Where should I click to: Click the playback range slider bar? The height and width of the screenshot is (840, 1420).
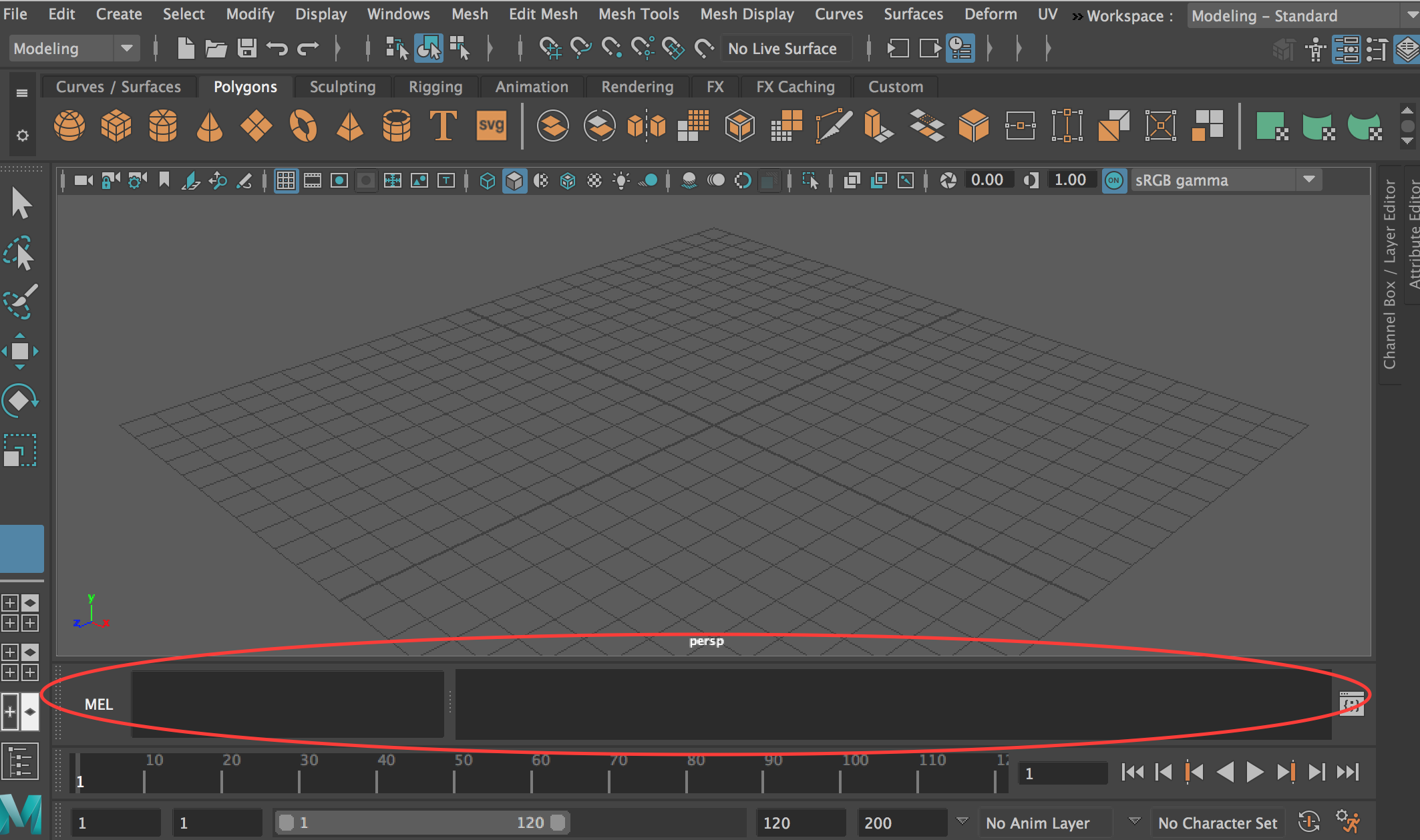[422, 822]
